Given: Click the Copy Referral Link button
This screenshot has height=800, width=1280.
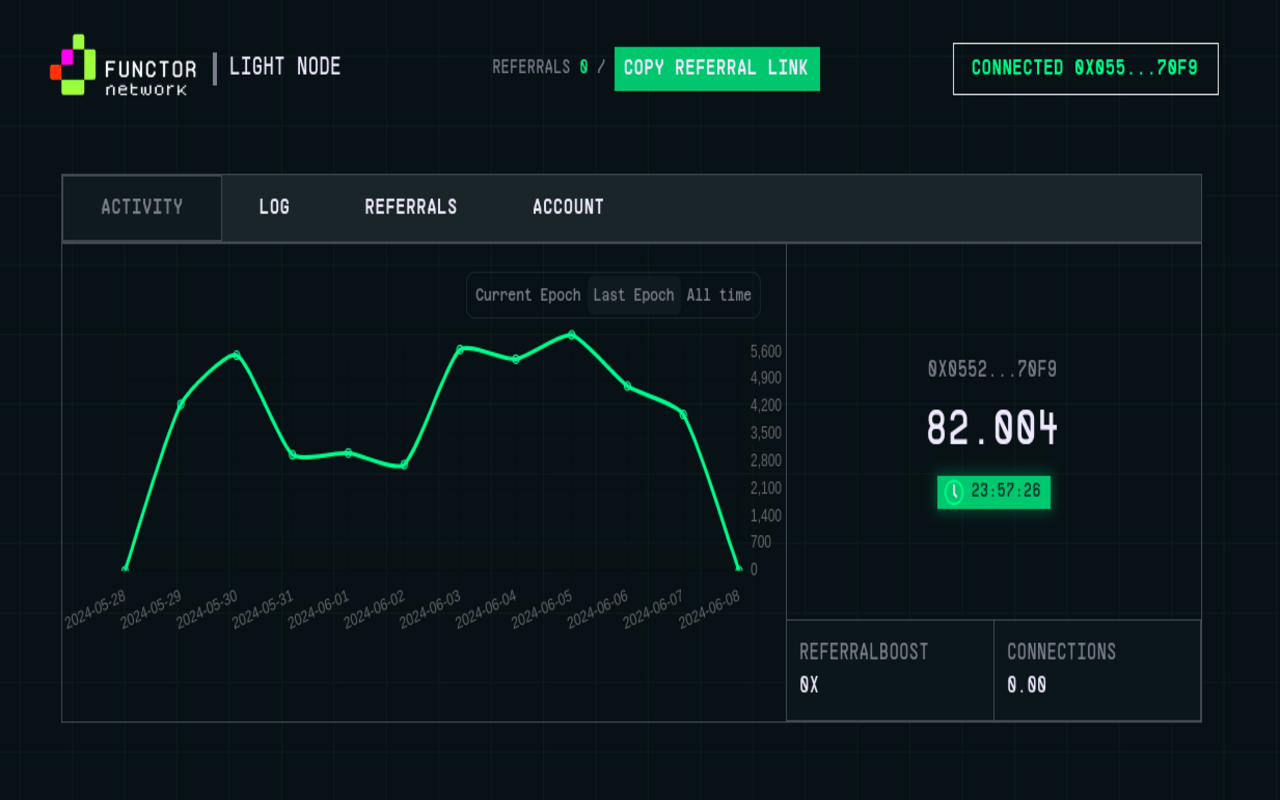Looking at the screenshot, I should 716,68.
